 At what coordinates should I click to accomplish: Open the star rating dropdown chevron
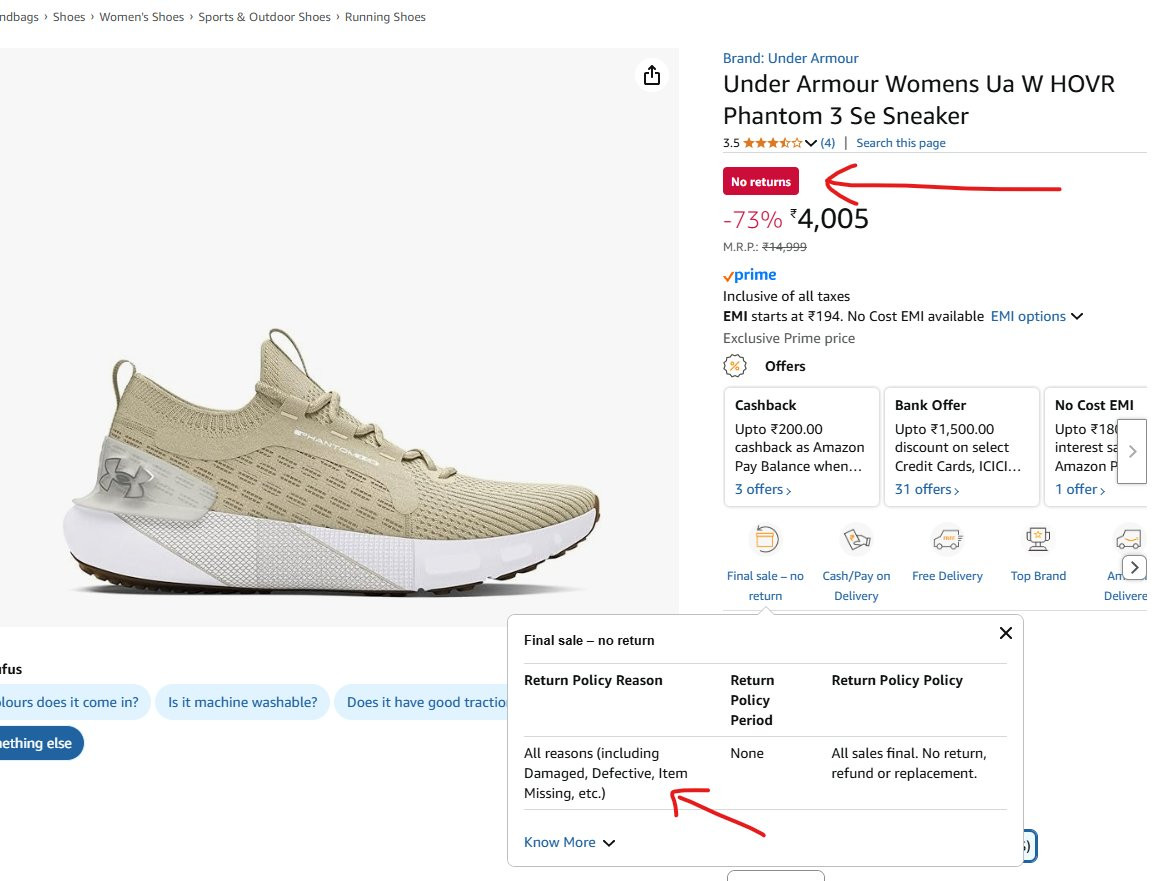[x=810, y=143]
